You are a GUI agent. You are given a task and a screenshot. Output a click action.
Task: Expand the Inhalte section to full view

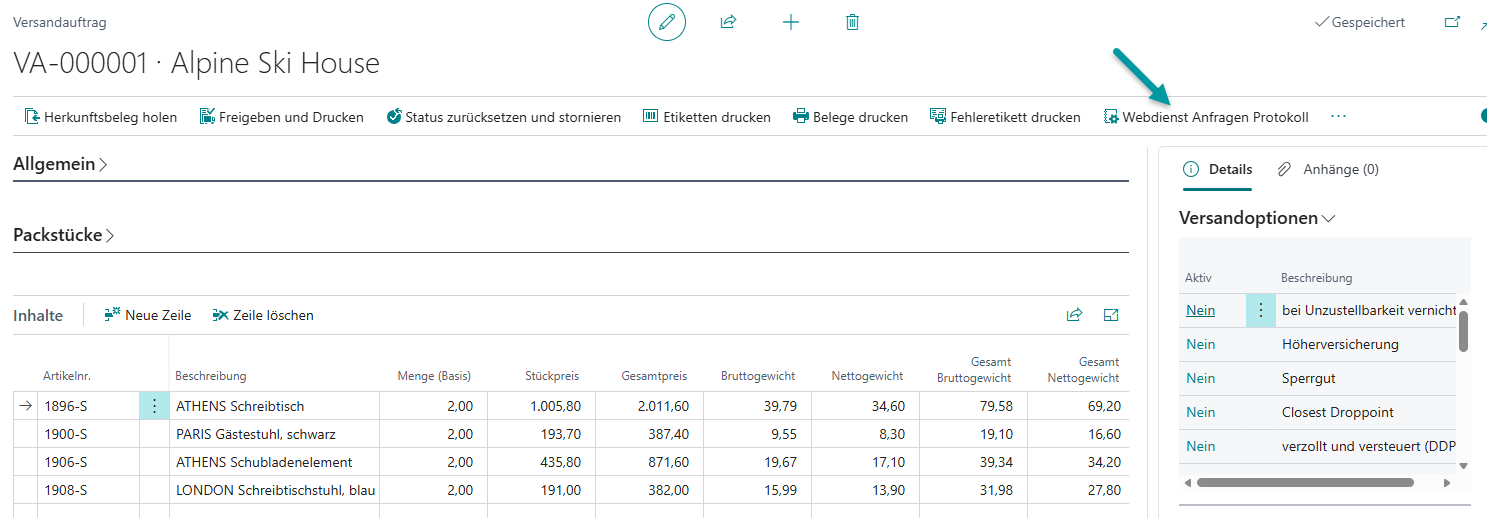point(1110,315)
